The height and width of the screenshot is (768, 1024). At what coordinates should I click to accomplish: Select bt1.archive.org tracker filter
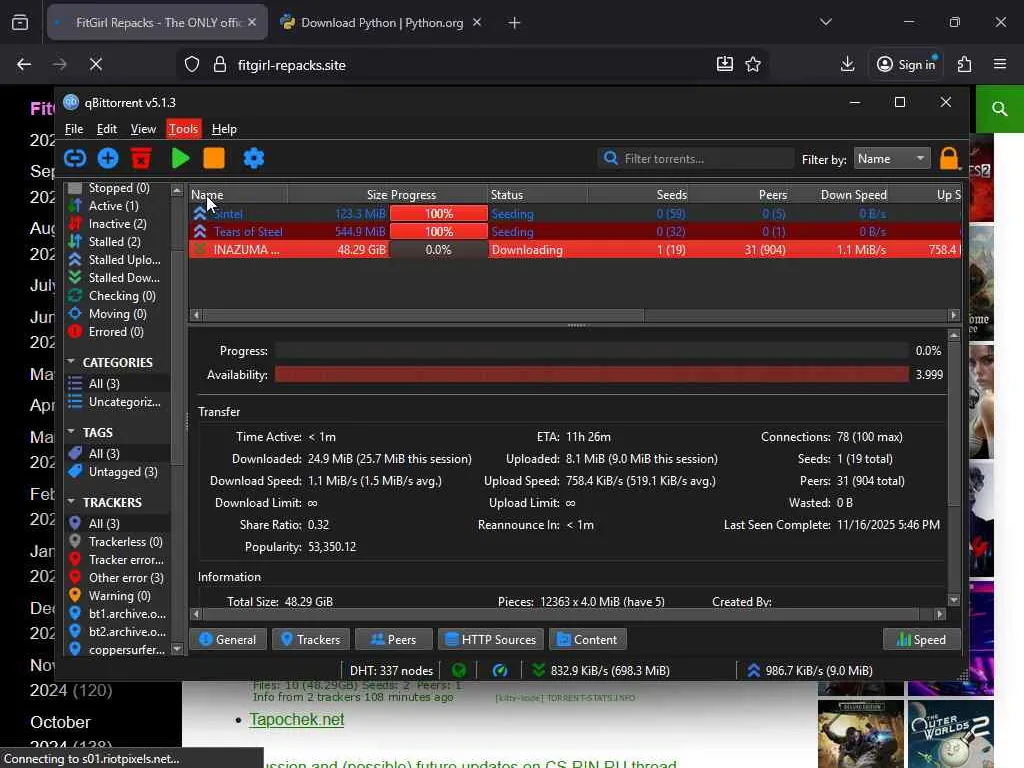click(118, 613)
